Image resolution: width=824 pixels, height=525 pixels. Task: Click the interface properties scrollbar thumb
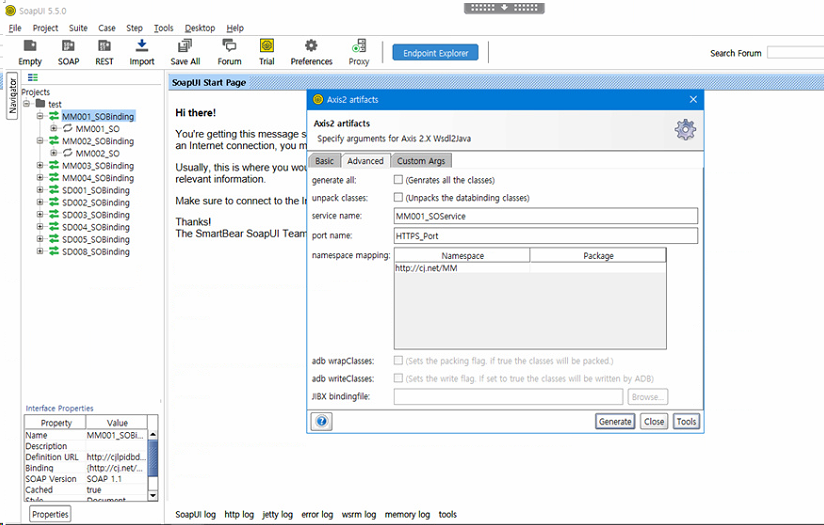[x=153, y=459]
